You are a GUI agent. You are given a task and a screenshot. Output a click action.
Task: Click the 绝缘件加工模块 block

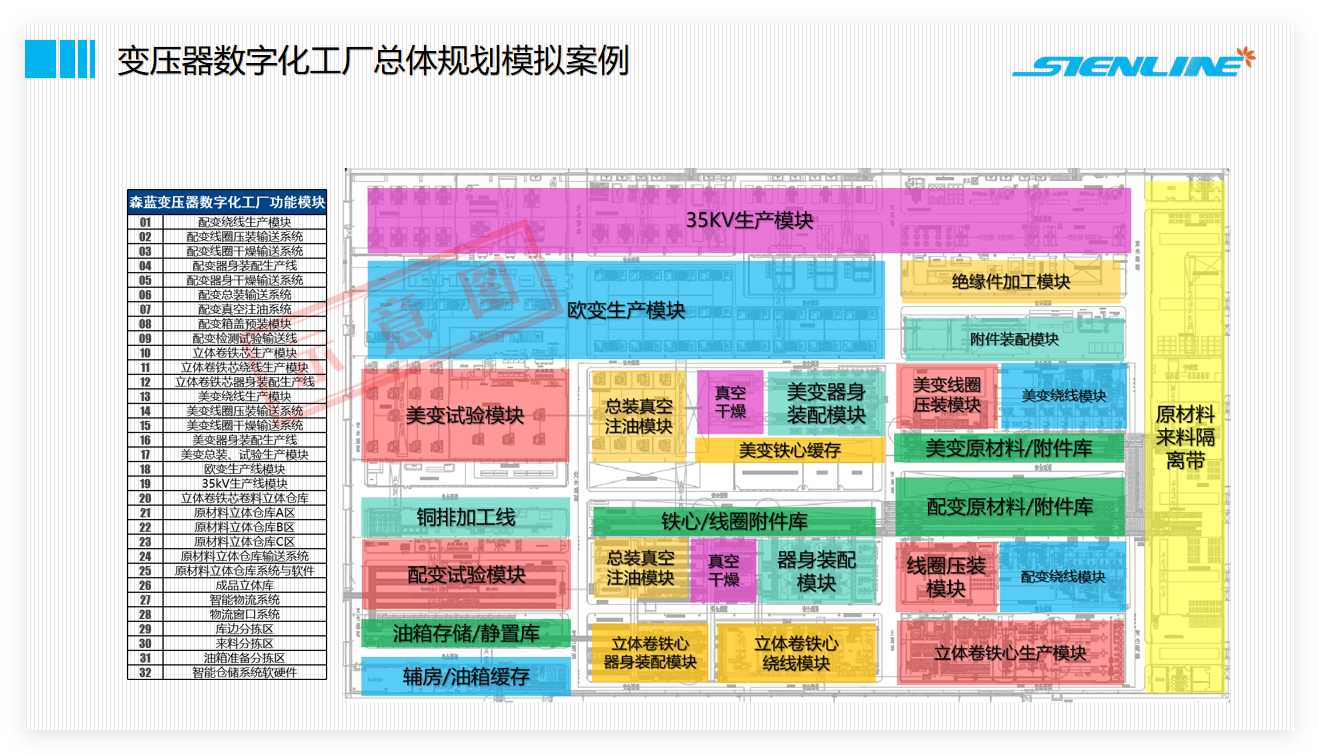click(1010, 281)
